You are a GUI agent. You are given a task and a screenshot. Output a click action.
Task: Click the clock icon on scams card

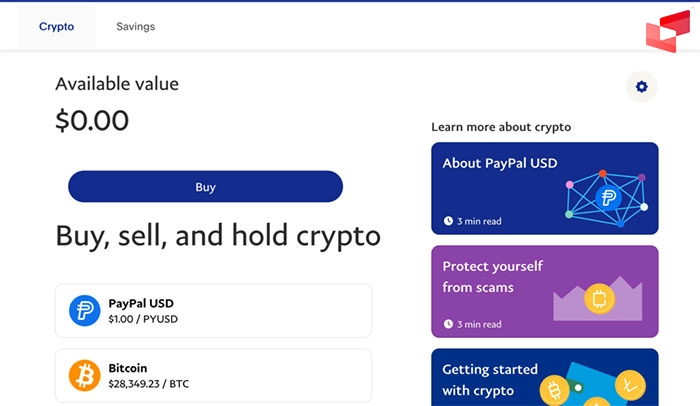point(448,324)
